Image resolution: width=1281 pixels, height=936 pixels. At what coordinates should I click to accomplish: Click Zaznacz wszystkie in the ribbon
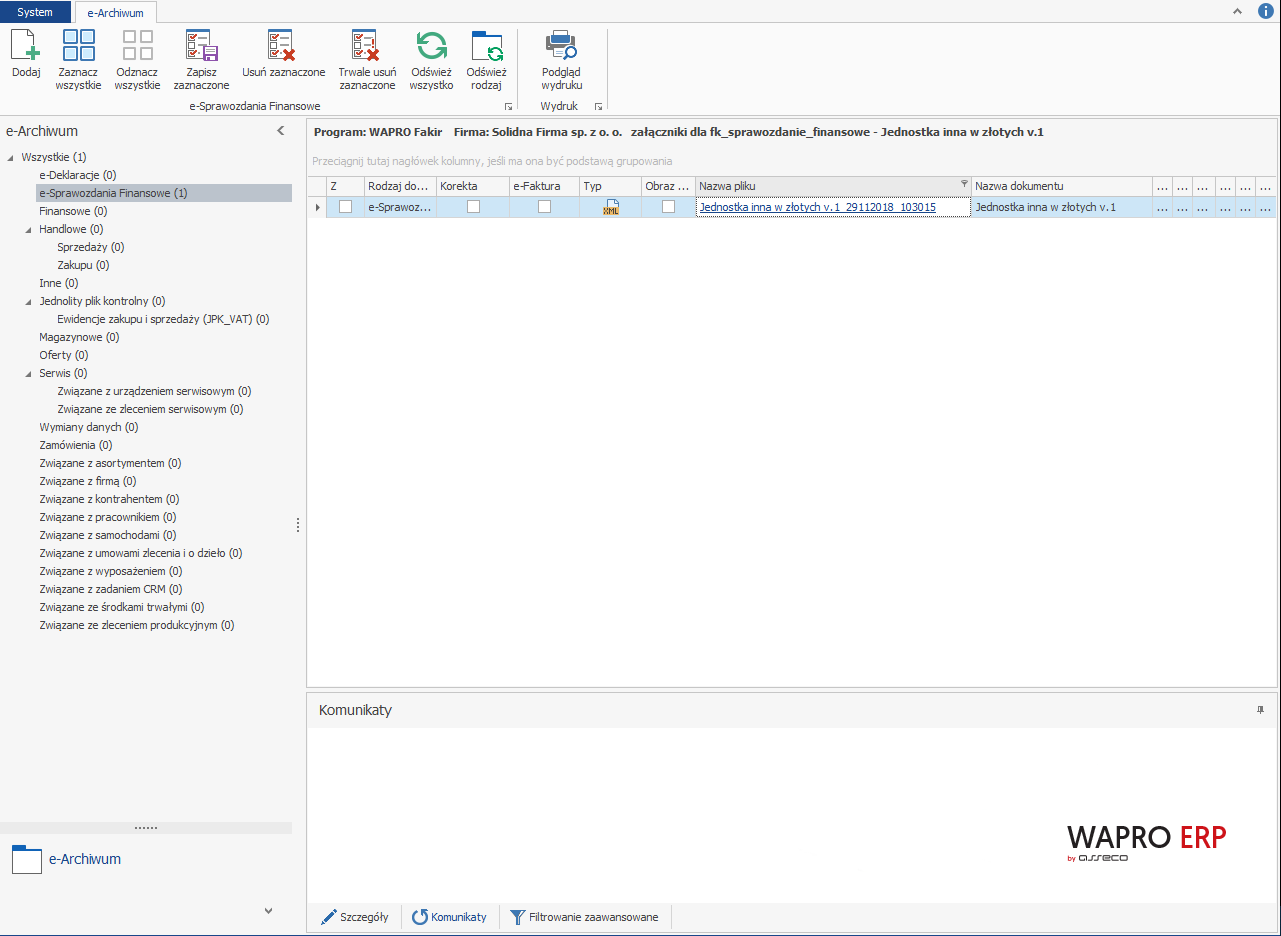click(79, 61)
